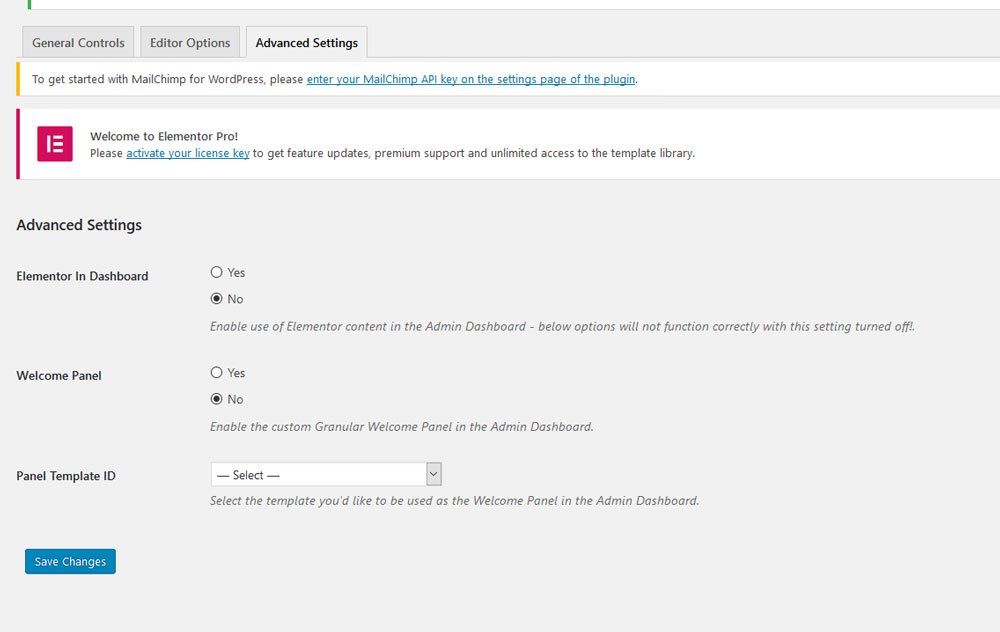The height and width of the screenshot is (632, 1000).
Task: Click the Granular Welcome Panel description text
Action: [401, 427]
